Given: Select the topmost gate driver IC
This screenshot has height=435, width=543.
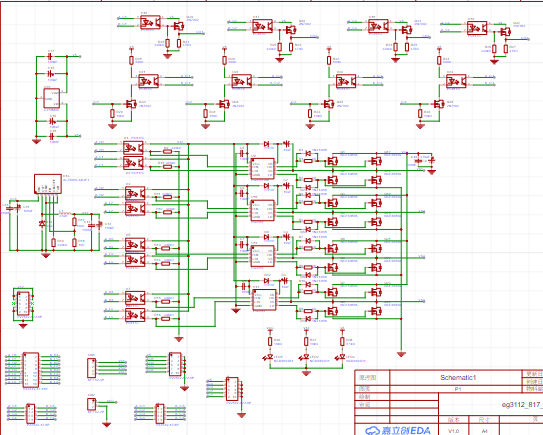Looking at the screenshot, I should (263, 169).
